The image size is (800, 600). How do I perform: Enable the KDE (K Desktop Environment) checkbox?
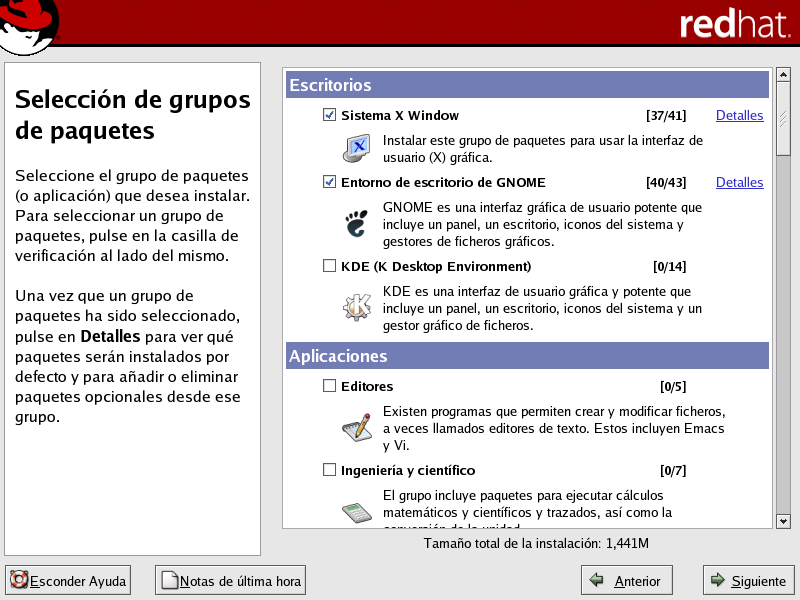[330, 266]
